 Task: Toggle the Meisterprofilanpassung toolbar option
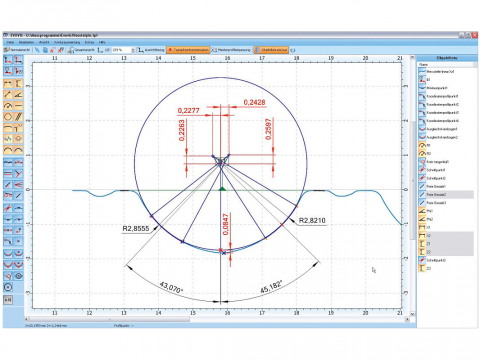[231, 50]
